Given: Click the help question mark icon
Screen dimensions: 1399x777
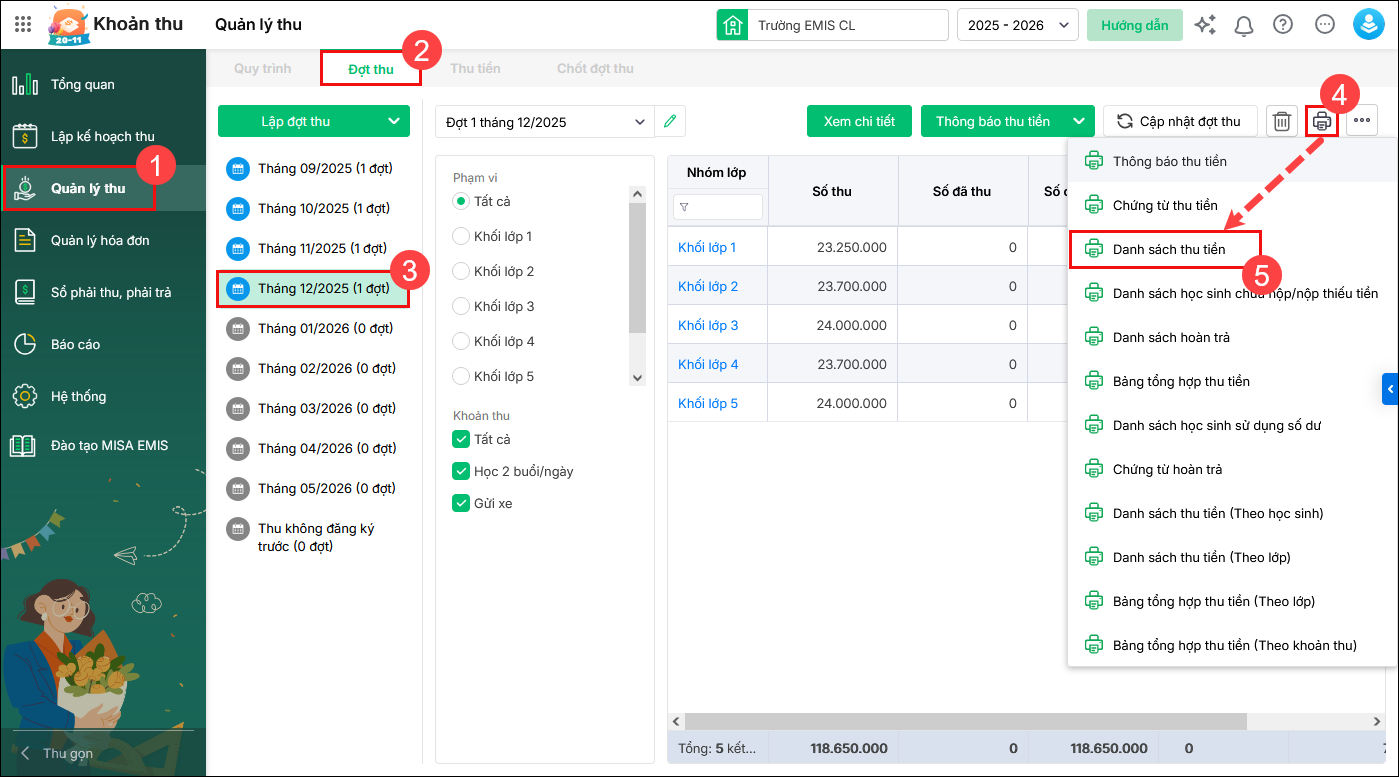Looking at the screenshot, I should click(1283, 25).
